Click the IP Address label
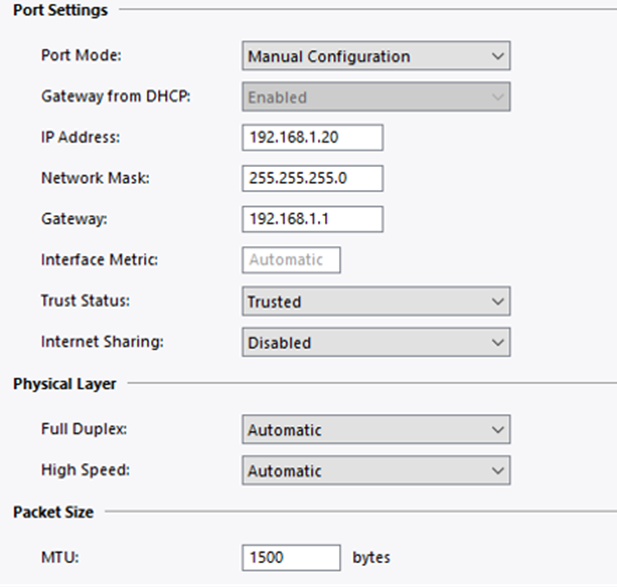Image resolution: width=617 pixels, height=588 pixels. pyautogui.click(x=81, y=137)
